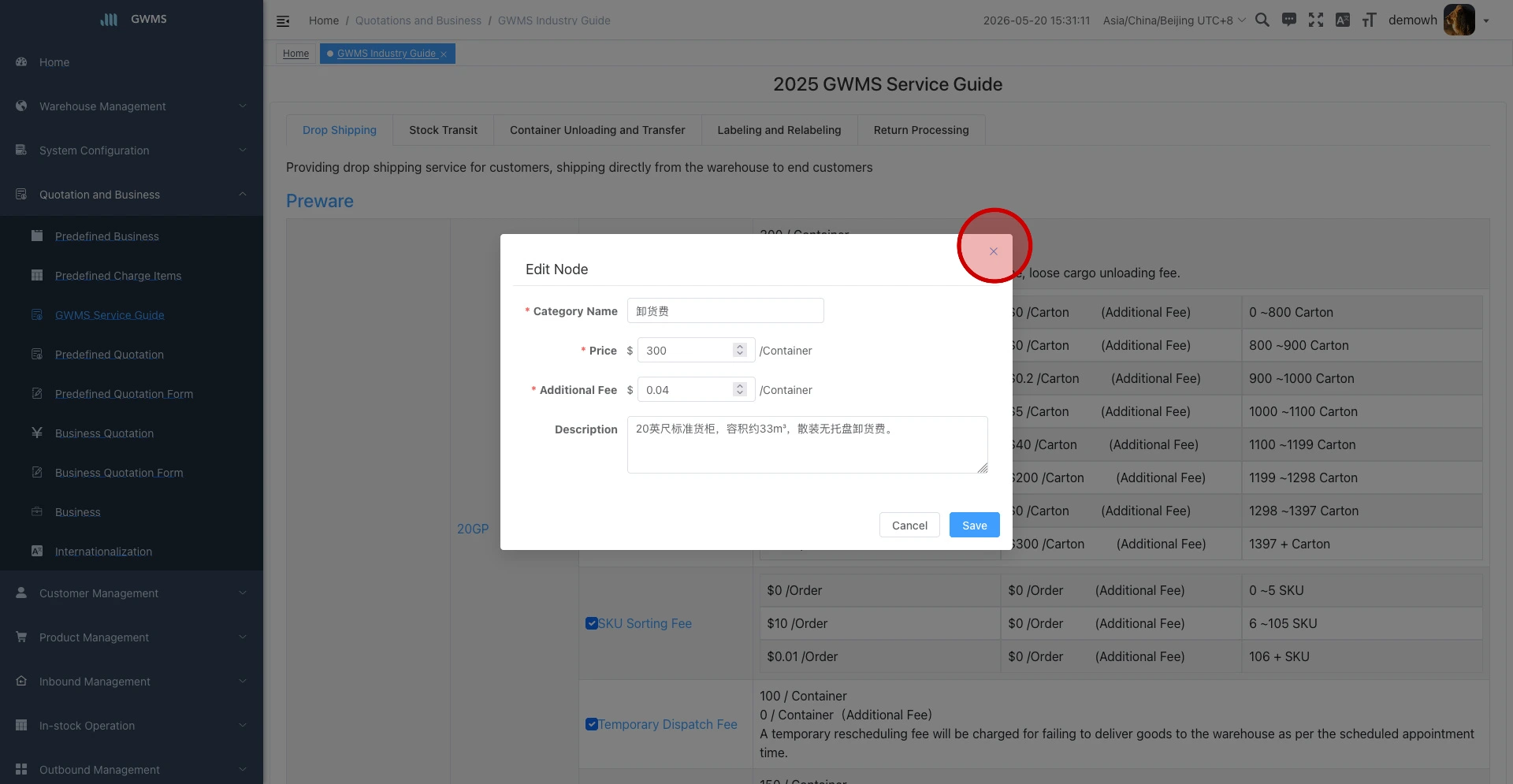Screen dimensions: 1513x784
Task: Click the 20GP container link
Action: click(x=473, y=529)
